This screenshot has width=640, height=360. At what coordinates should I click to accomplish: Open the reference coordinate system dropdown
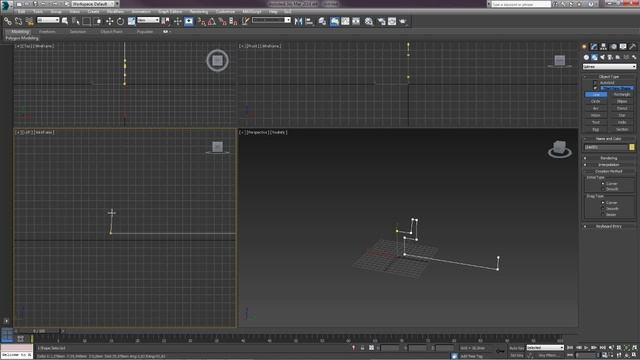(x=148, y=20)
